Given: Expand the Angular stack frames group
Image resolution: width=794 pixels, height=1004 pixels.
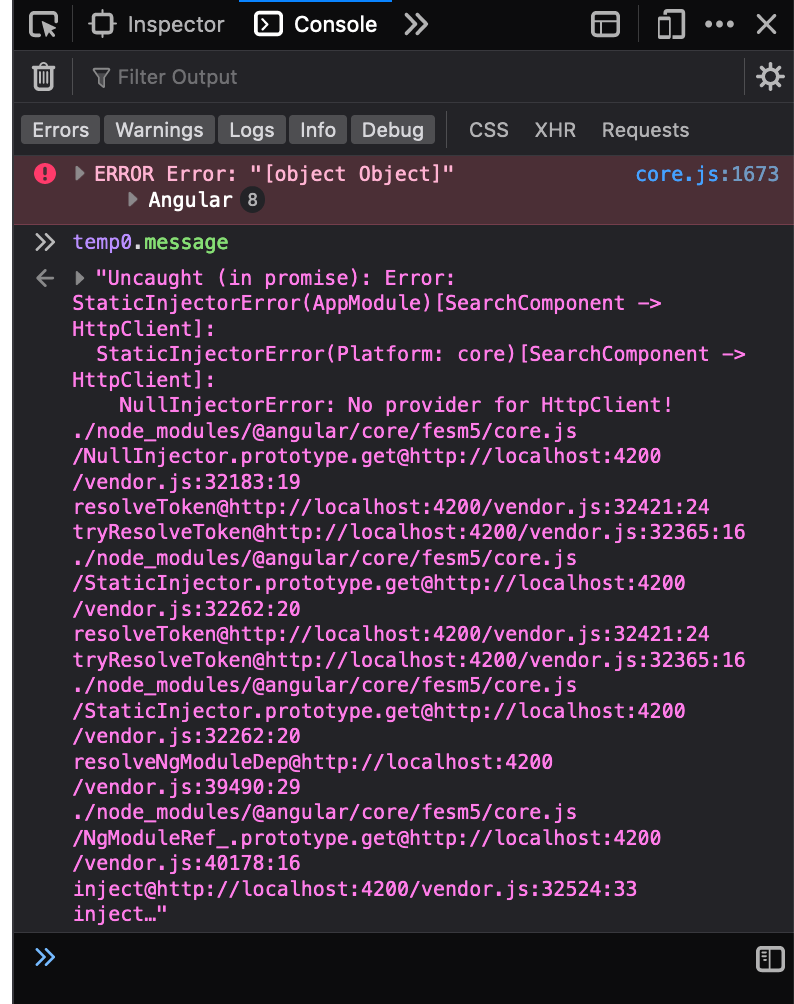Looking at the screenshot, I should tap(133, 200).
